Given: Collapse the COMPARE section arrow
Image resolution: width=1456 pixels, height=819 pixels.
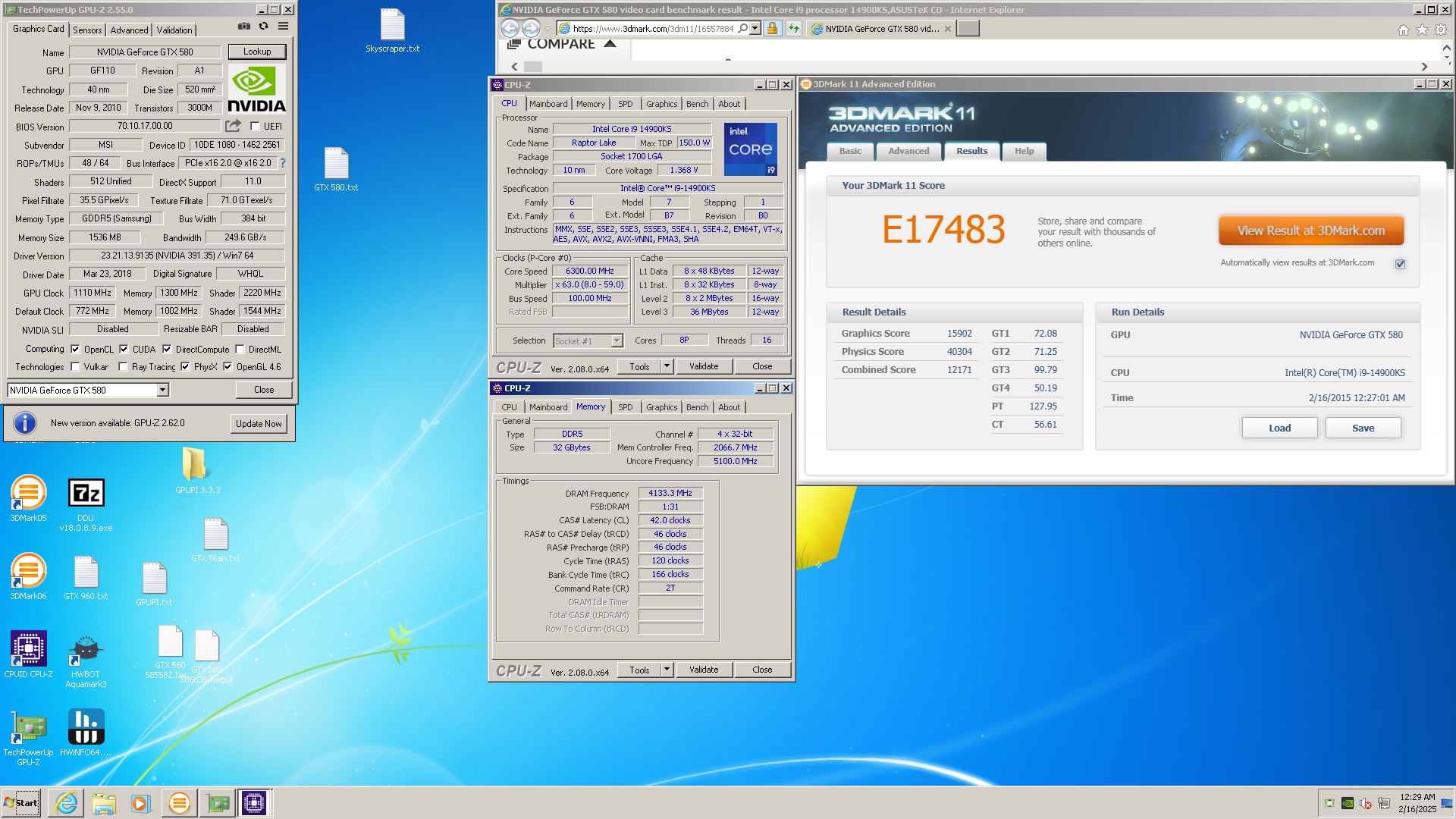Looking at the screenshot, I should (610, 44).
